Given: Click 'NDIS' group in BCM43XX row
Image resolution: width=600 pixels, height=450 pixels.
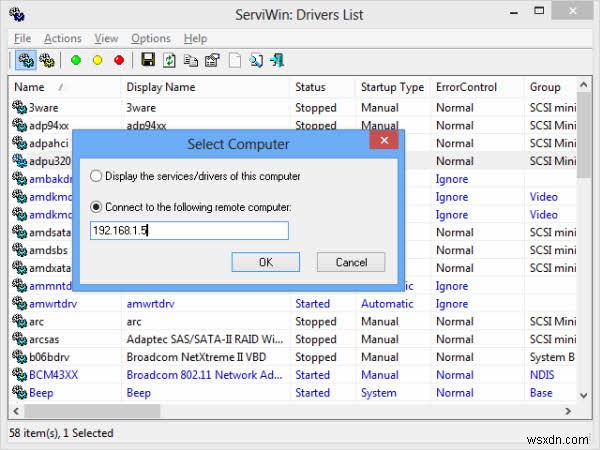Looking at the screenshot, I should tap(541, 375).
